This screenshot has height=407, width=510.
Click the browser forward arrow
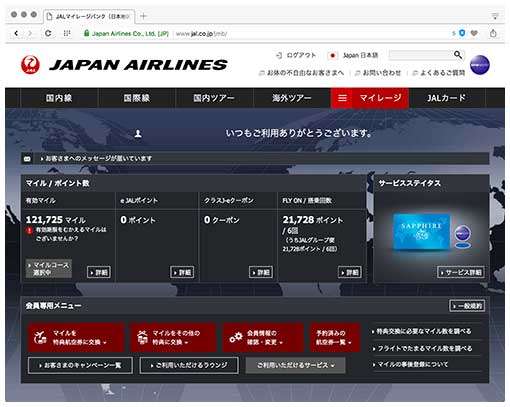click(30, 33)
